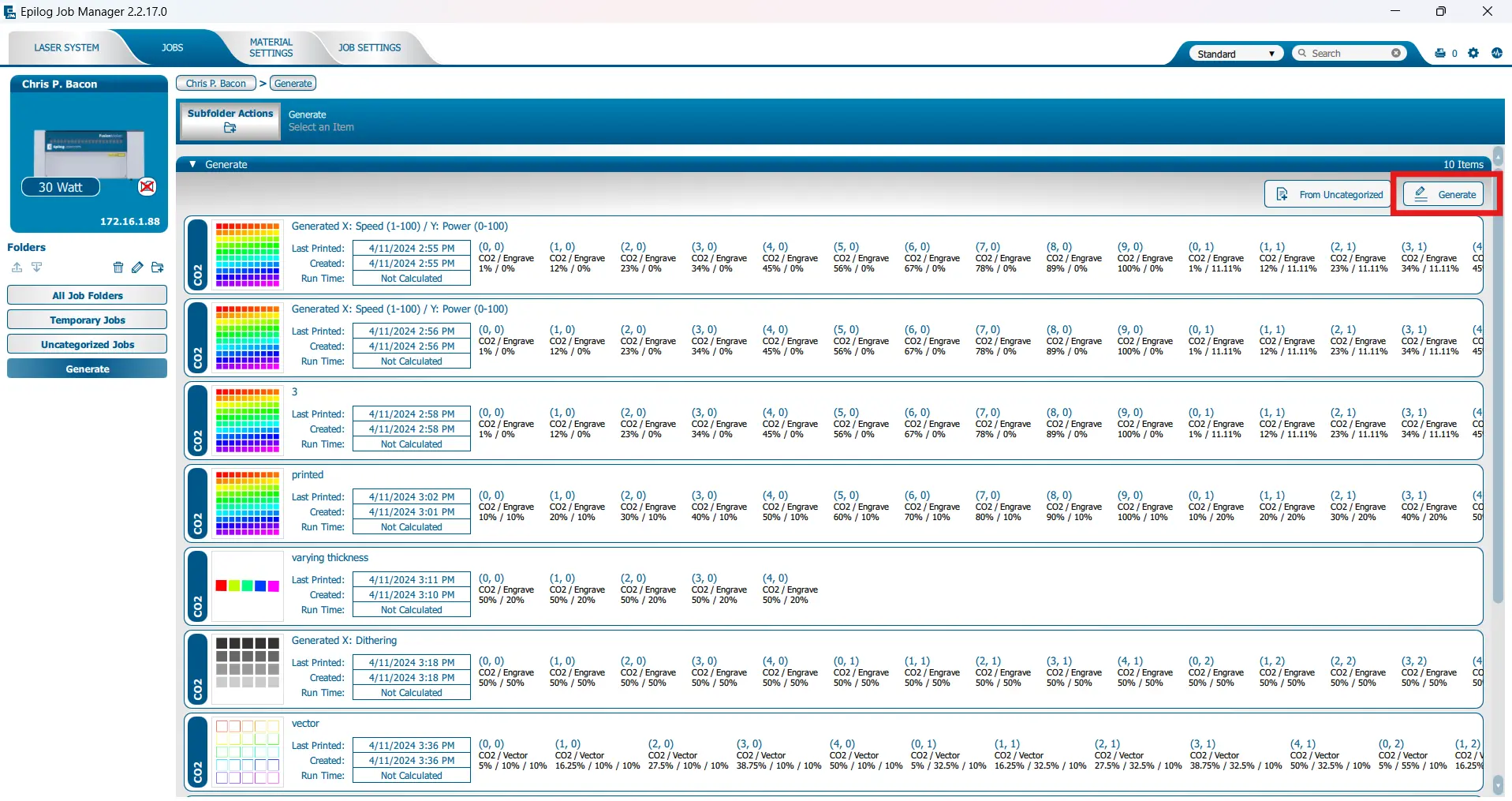Click the Generate breadcrumb

[x=293, y=83]
